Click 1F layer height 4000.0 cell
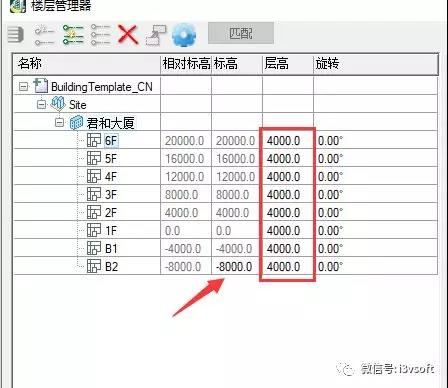The width and height of the screenshot is (448, 388). 288,231
